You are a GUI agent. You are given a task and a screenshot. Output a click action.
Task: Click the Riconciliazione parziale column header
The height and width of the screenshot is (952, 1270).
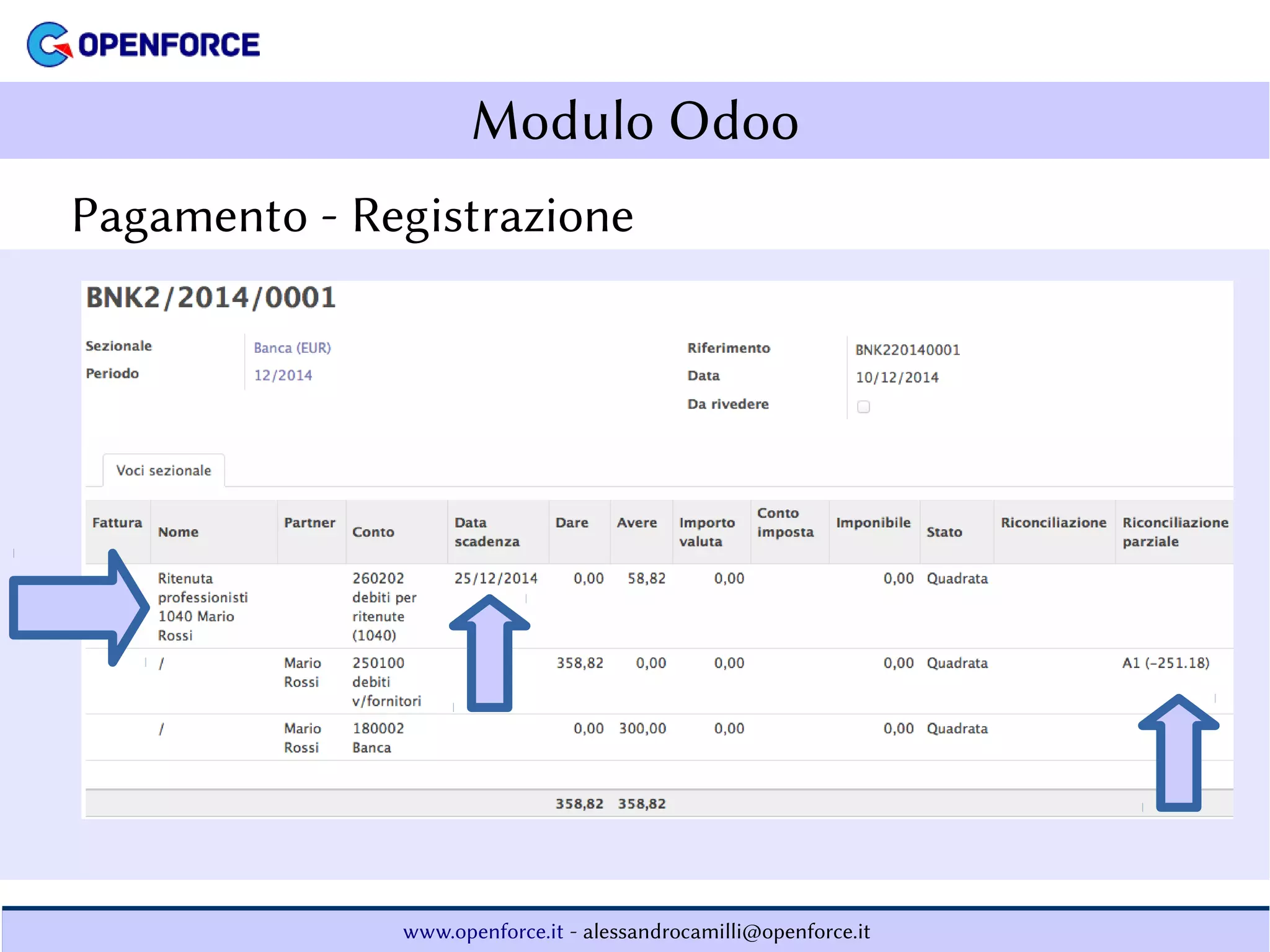point(1175,532)
